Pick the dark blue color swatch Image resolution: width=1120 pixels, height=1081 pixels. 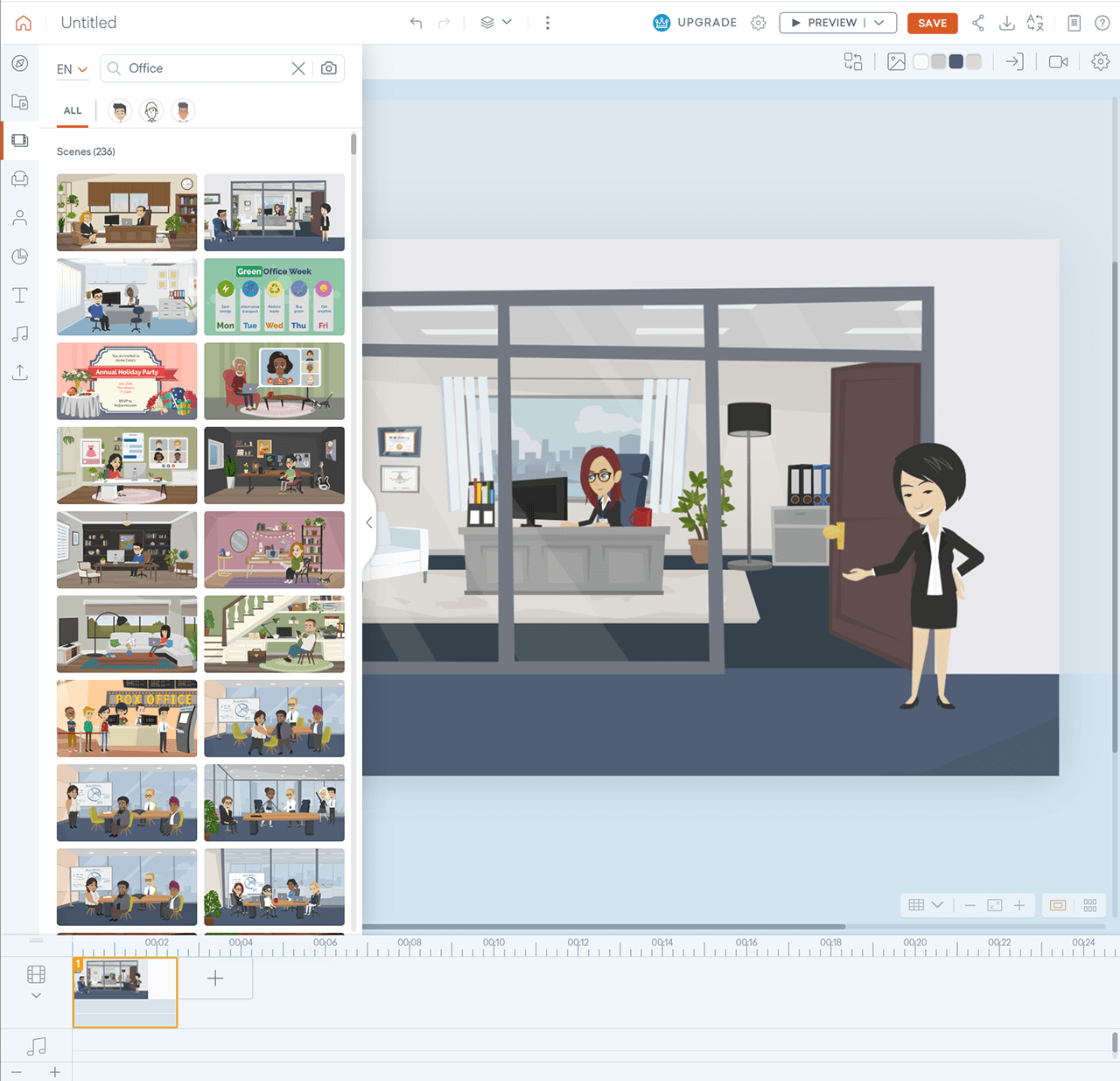click(956, 61)
